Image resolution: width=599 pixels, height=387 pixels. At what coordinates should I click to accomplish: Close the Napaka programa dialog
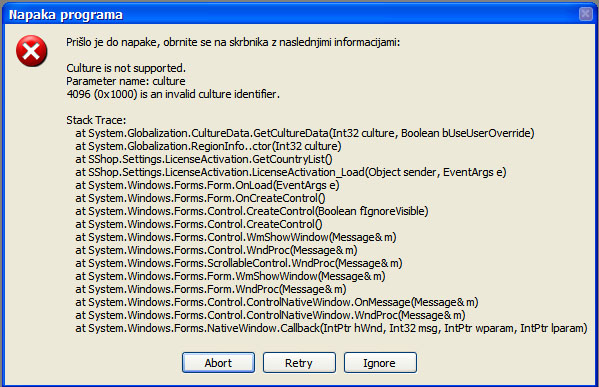tap(585, 14)
